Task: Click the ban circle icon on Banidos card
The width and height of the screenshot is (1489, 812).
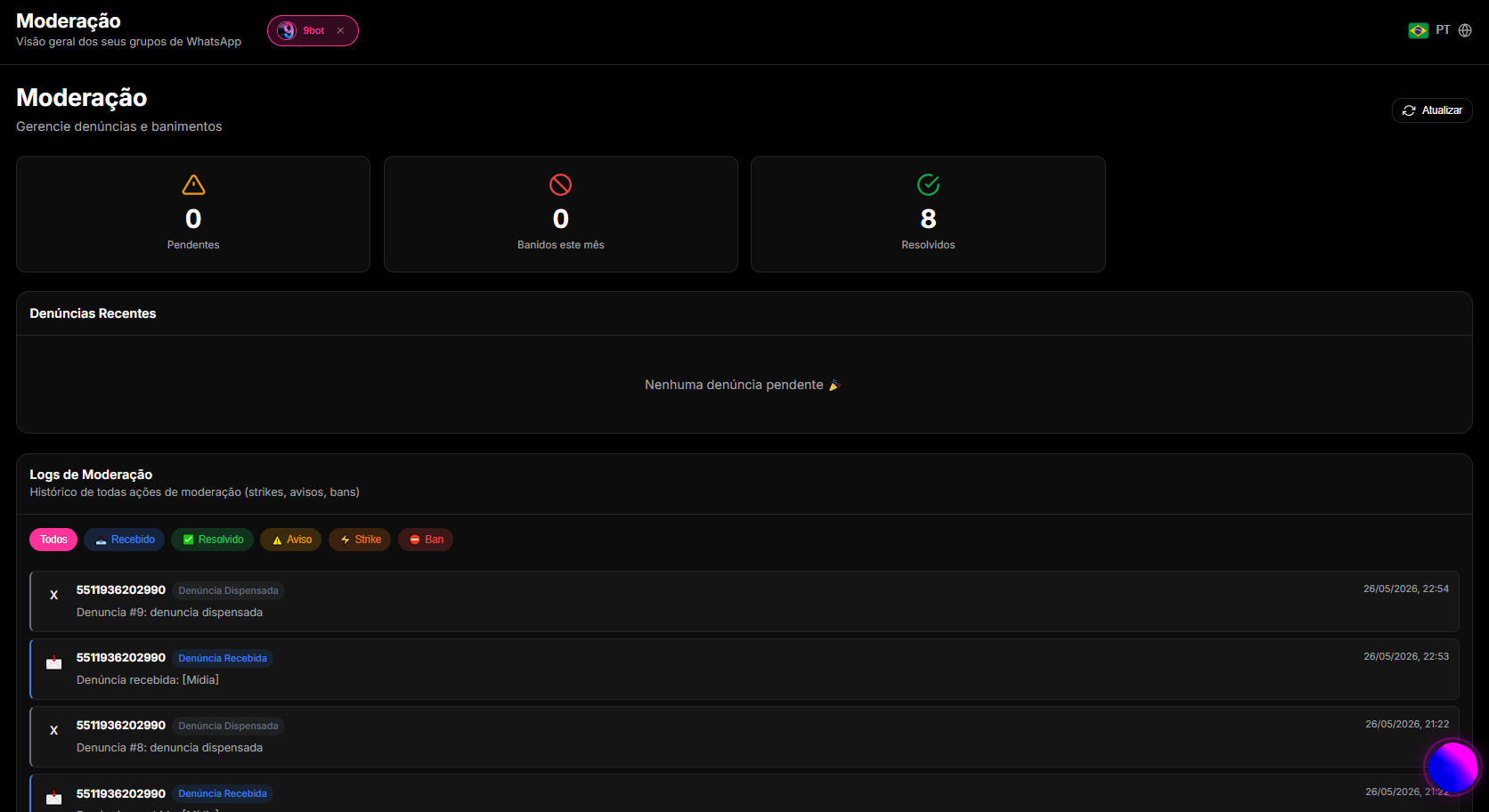Action: coord(560,184)
